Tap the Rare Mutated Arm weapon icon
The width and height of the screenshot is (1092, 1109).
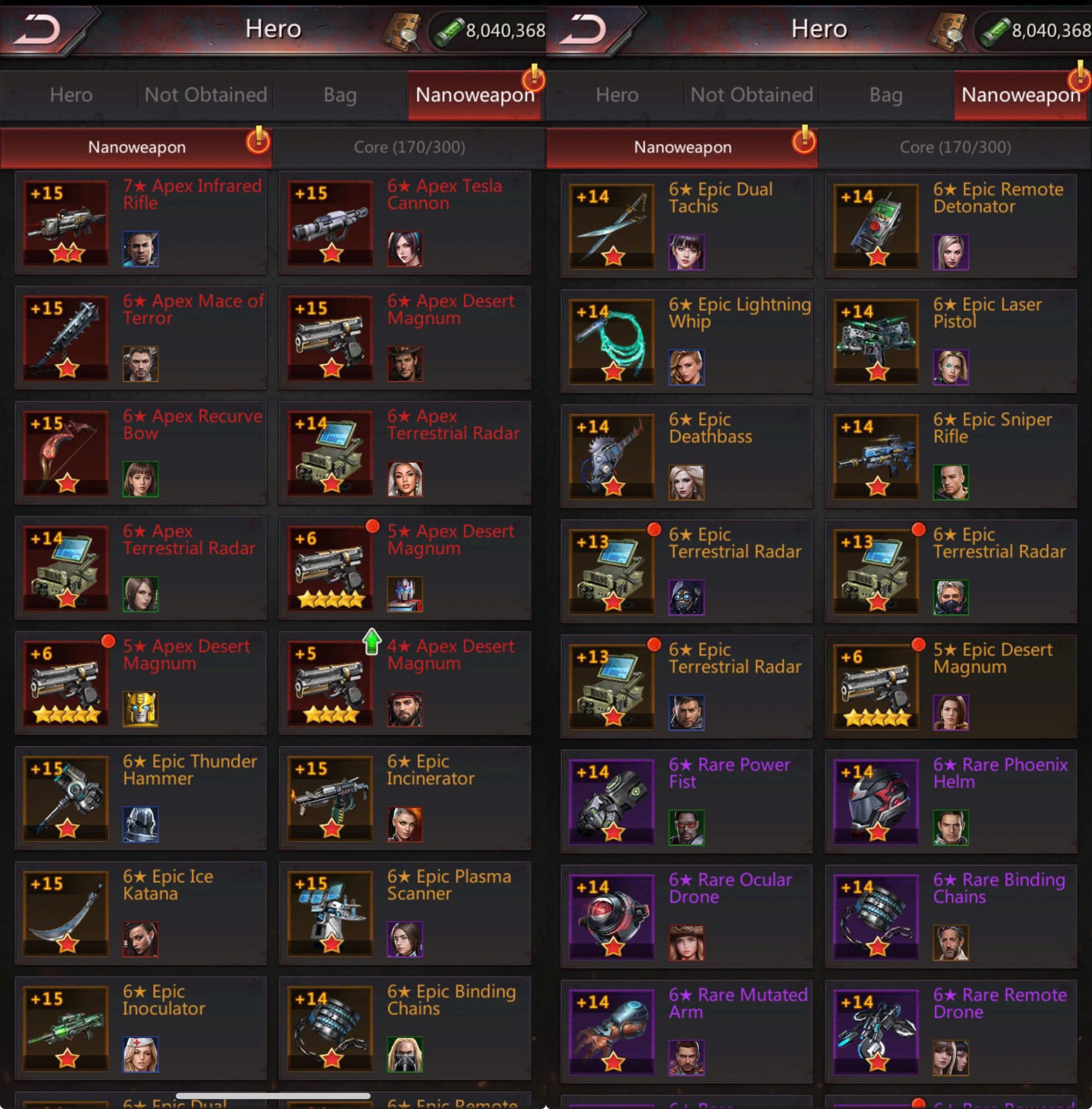tap(612, 1031)
